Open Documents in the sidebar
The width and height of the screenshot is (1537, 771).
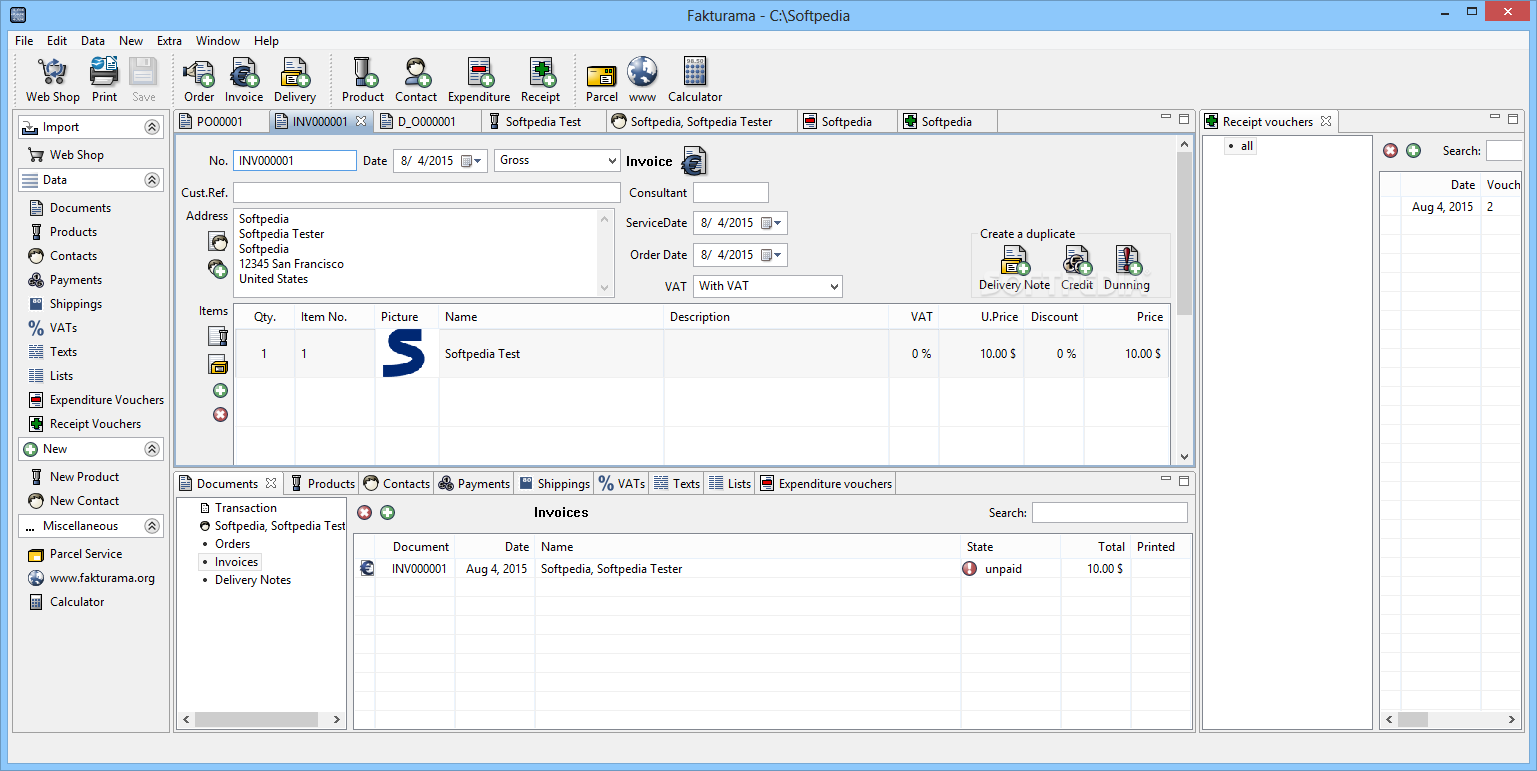80,208
